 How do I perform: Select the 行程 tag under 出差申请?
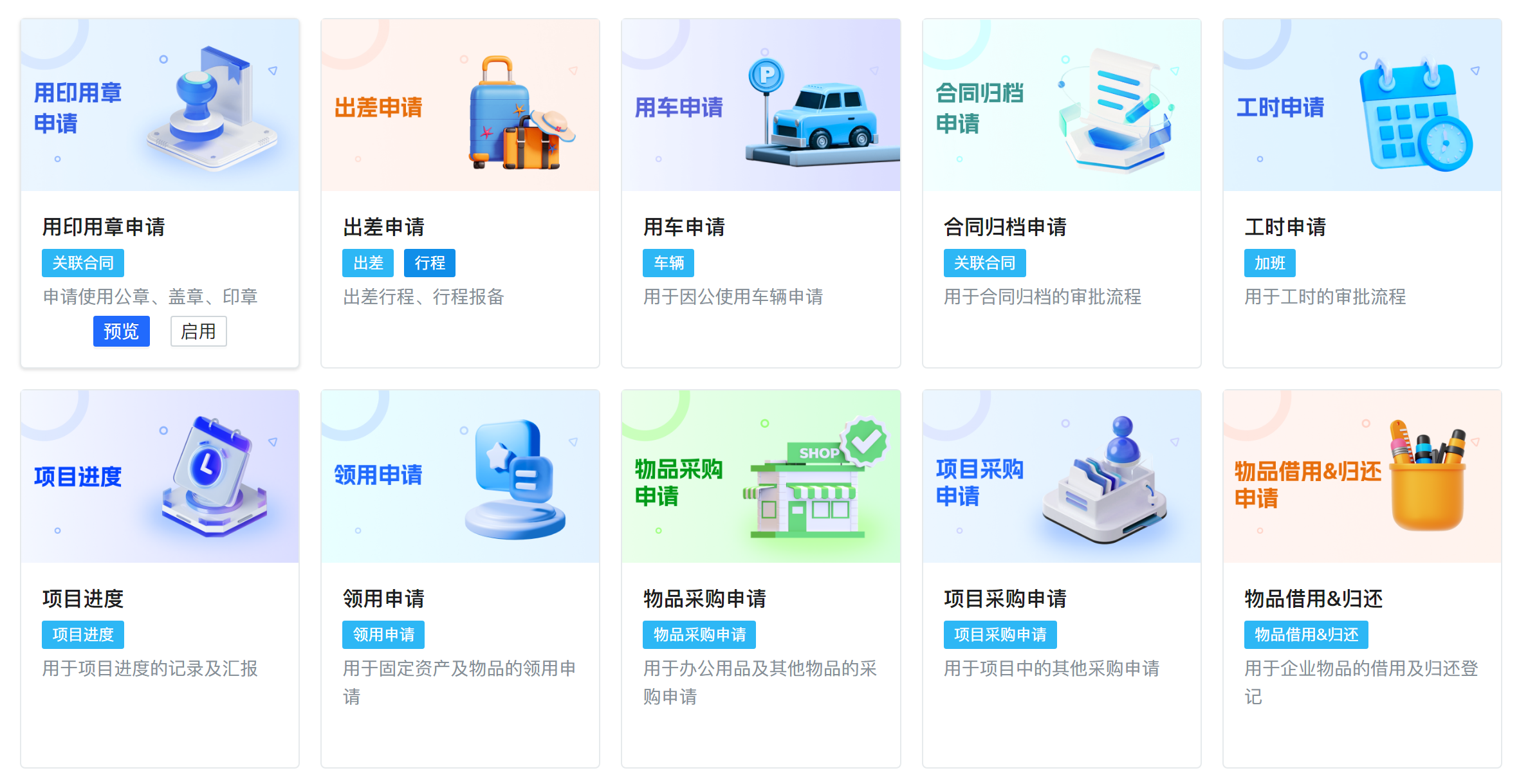click(x=430, y=263)
